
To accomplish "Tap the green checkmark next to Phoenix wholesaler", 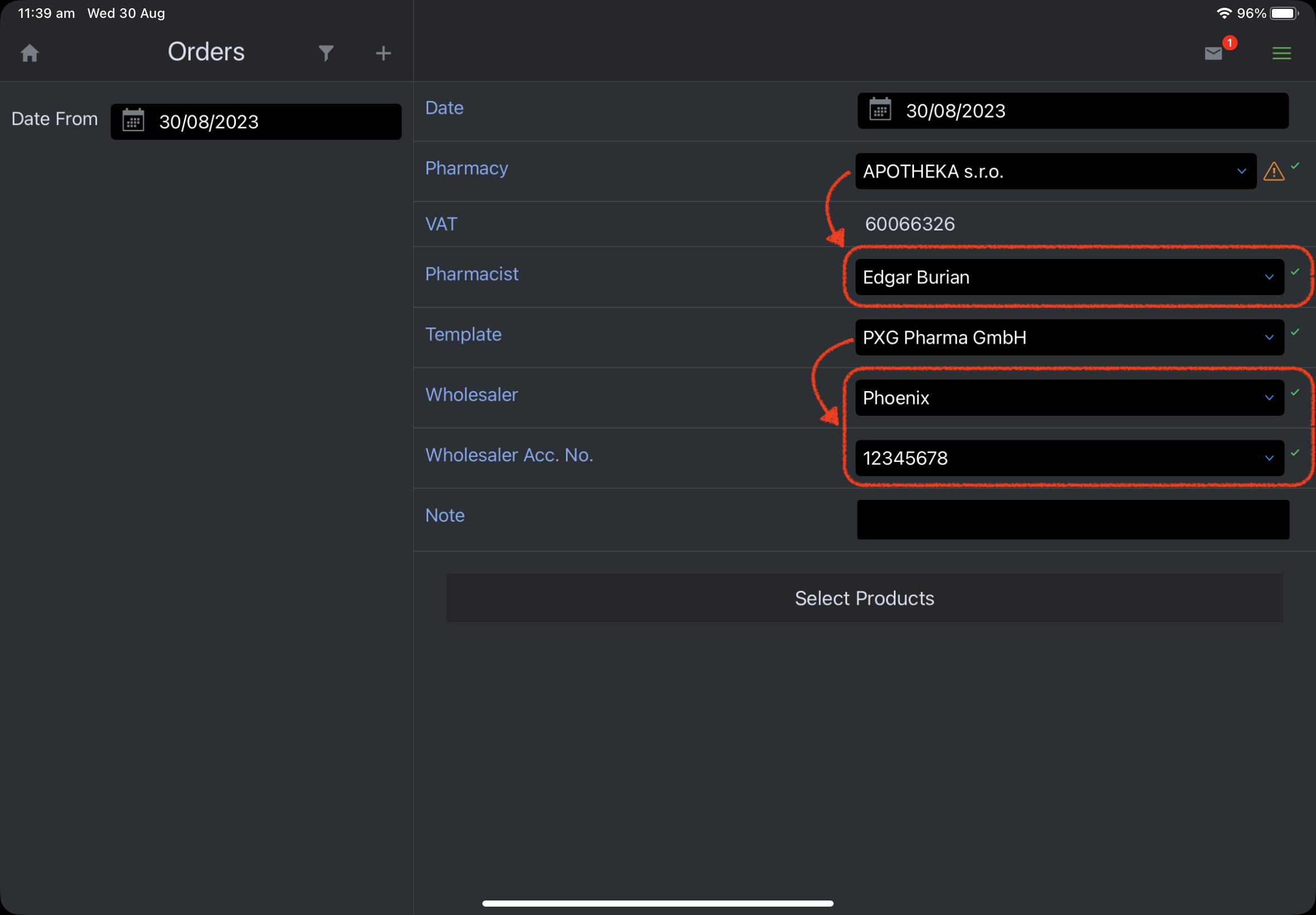I will click(x=1295, y=392).
